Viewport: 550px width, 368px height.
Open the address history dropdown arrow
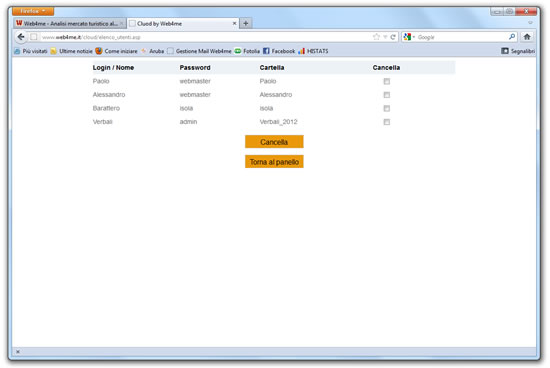pos(385,37)
